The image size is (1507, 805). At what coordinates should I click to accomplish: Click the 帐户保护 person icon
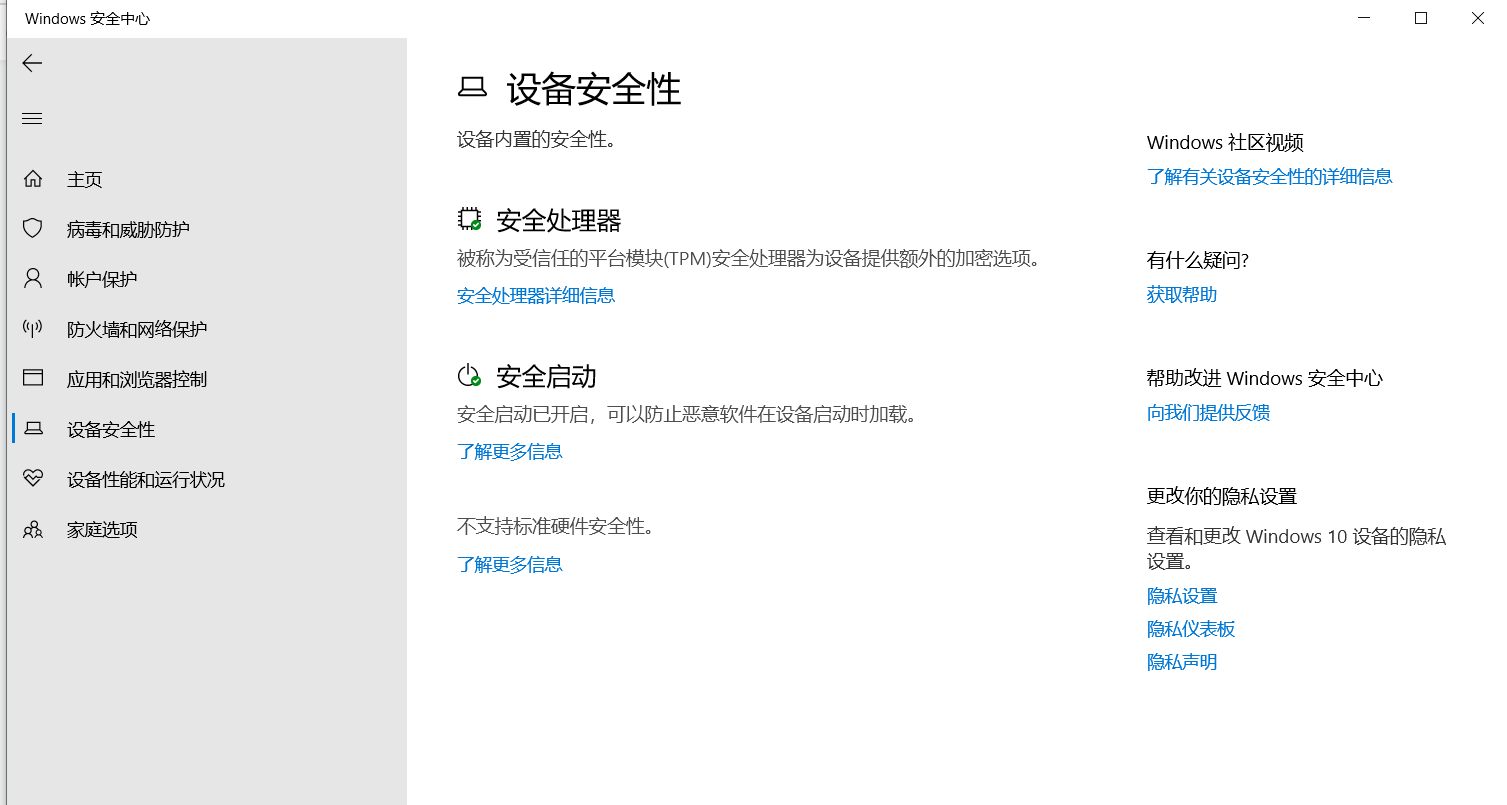point(33,278)
